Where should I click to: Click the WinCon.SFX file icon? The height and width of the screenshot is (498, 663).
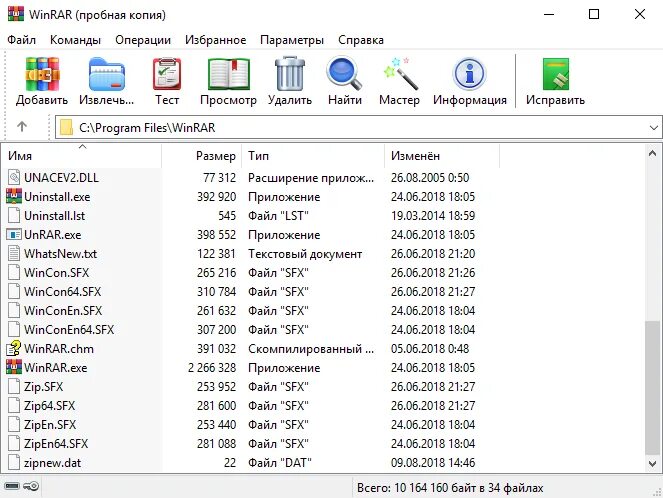[x=14, y=272]
